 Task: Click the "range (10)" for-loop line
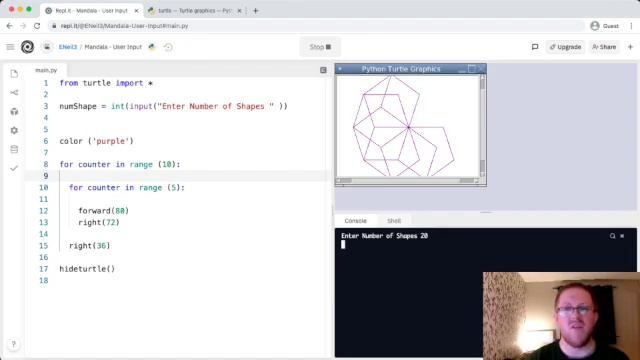tap(120, 164)
